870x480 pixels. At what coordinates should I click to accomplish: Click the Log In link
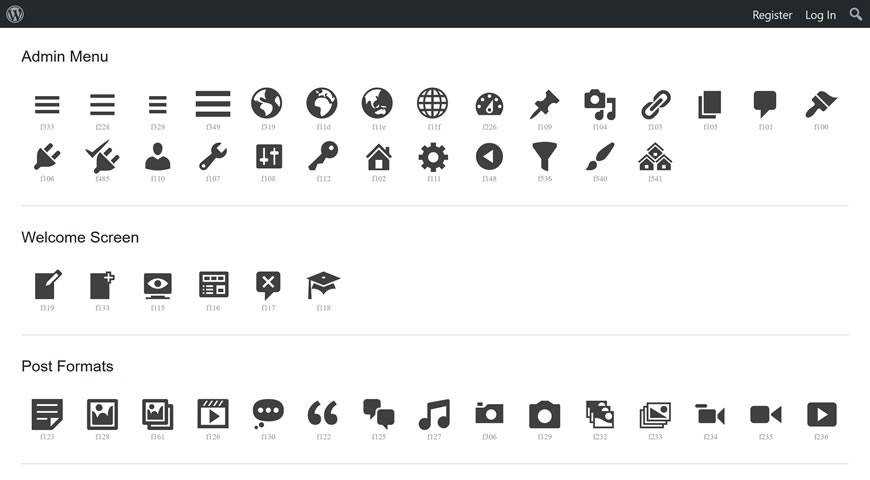pyautogui.click(x=820, y=15)
